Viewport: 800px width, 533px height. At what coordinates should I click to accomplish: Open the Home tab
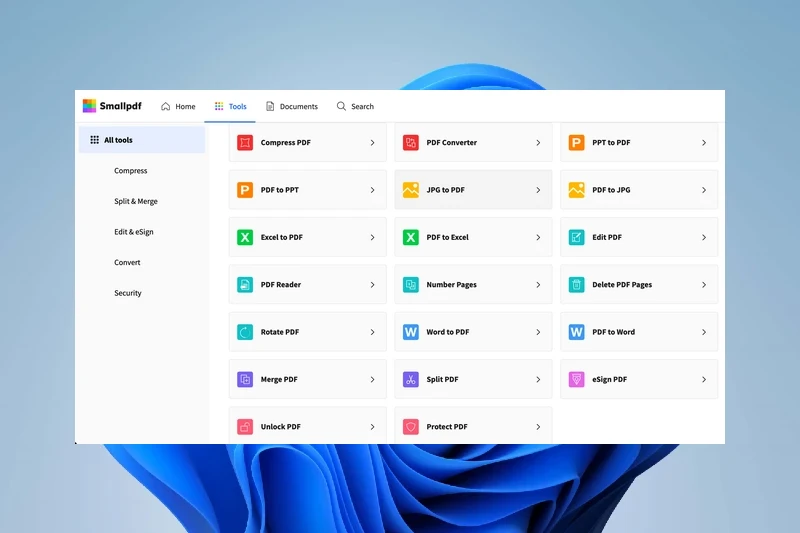coord(178,106)
